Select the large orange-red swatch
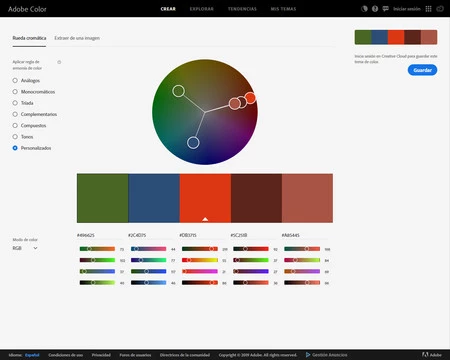450x360 pixels. (x=205, y=198)
